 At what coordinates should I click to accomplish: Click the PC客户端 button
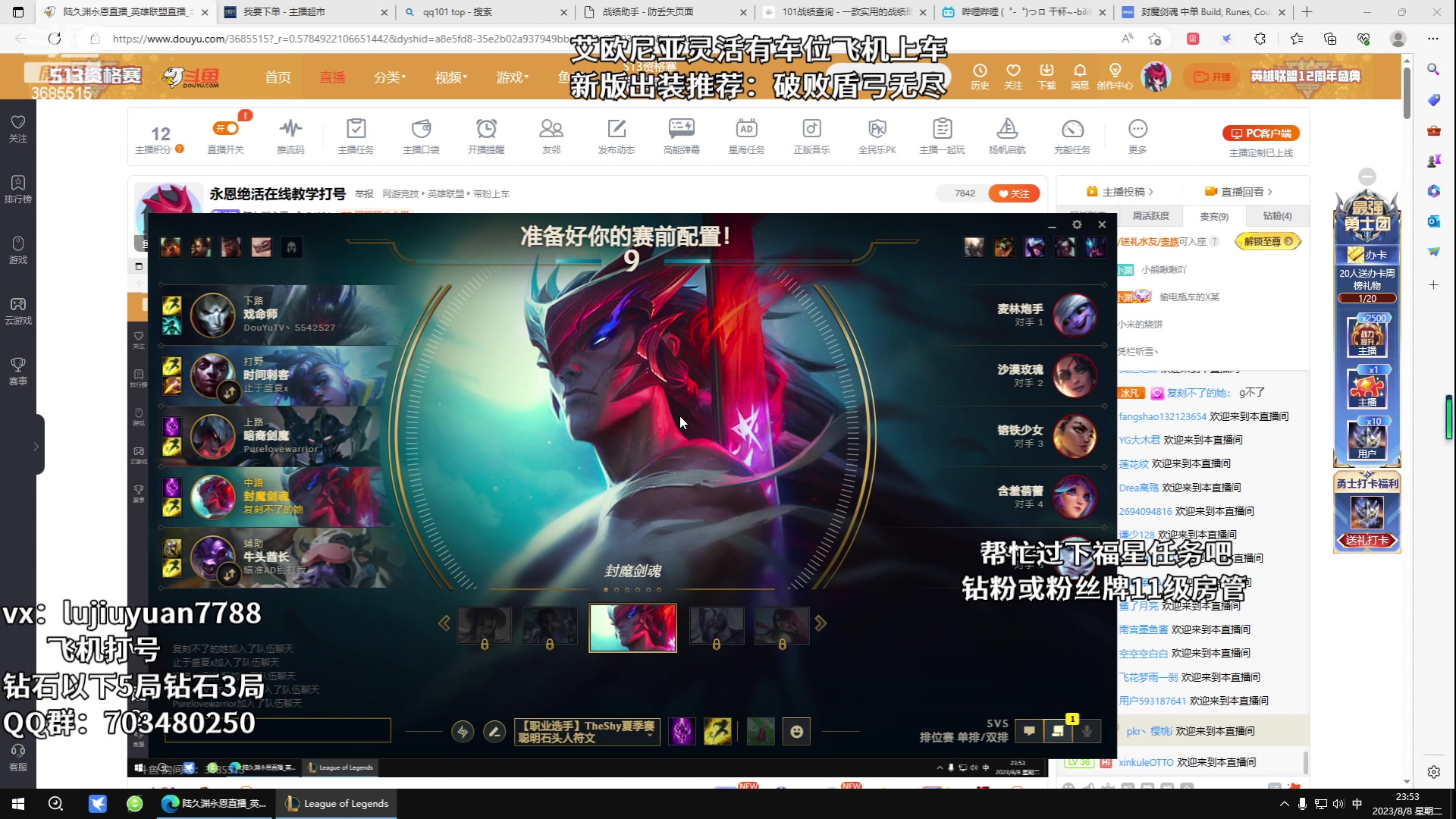[1261, 133]
